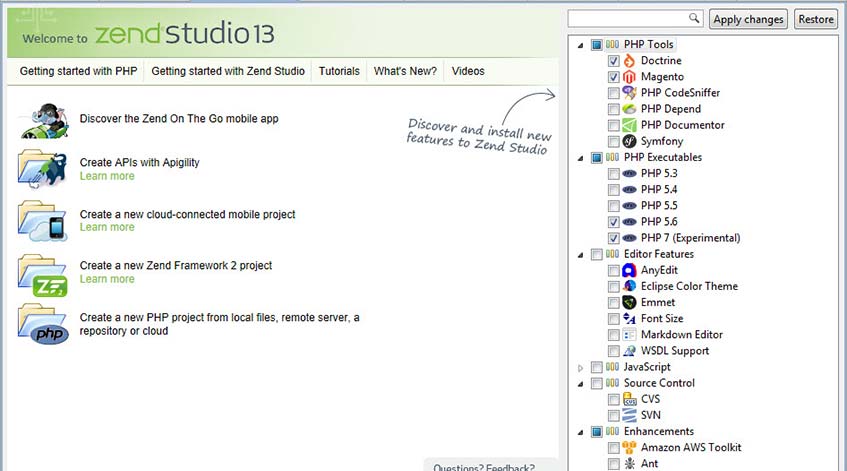This screenshot has height=471, width=847.
Task: Click the Apigility folder icon
Action: coord(43,168)
